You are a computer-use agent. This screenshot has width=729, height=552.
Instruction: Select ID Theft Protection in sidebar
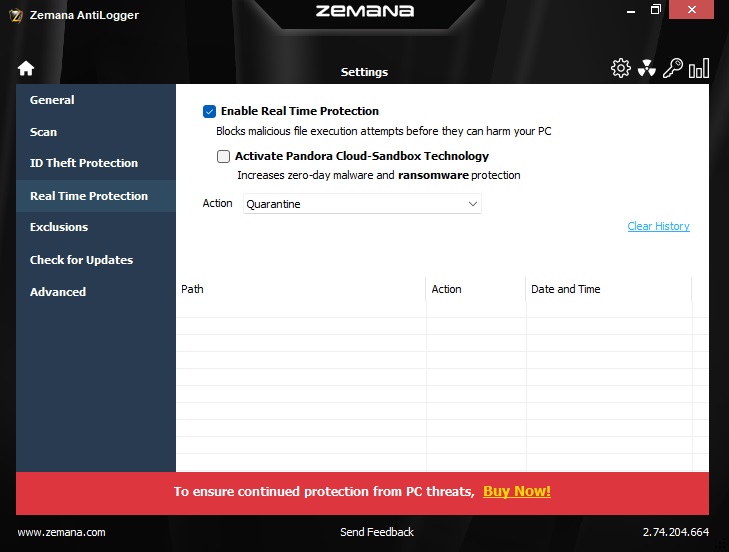click(x=84, y=163)
